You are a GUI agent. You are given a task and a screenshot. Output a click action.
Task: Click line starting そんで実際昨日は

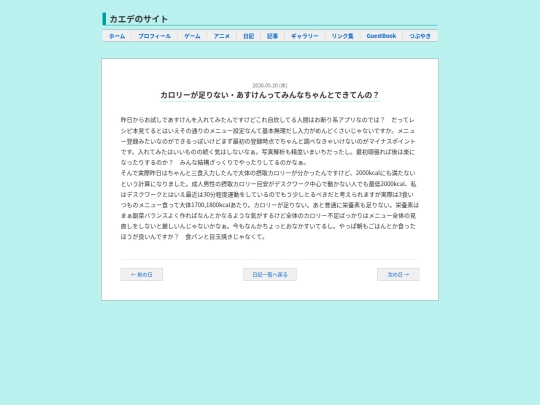268,173
